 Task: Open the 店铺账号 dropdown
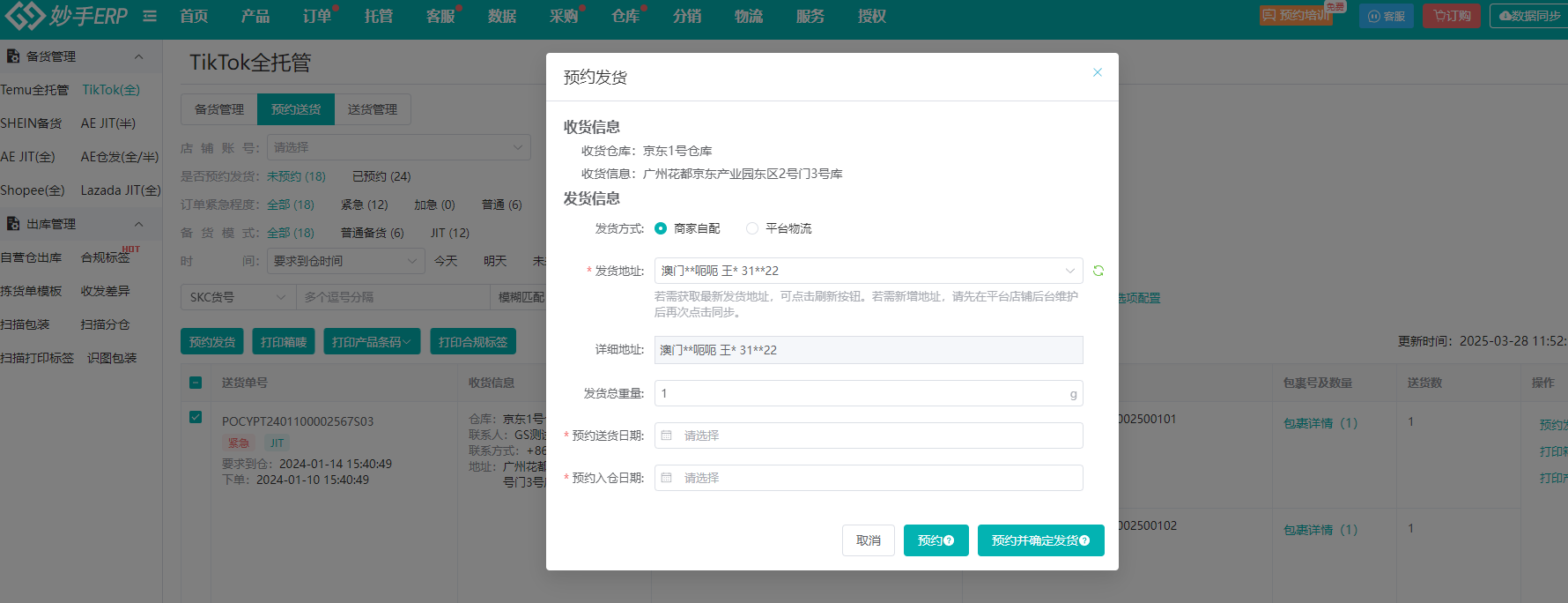(399, 147)
